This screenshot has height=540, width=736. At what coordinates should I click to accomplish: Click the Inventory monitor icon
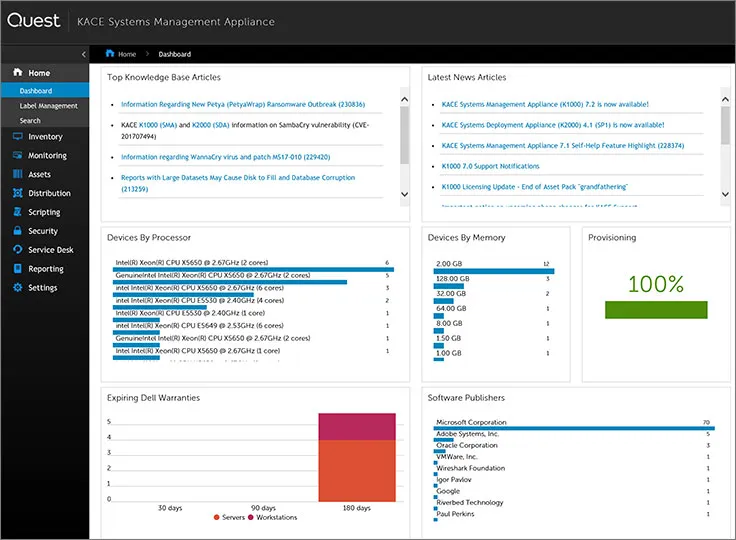tap(17, 137)
